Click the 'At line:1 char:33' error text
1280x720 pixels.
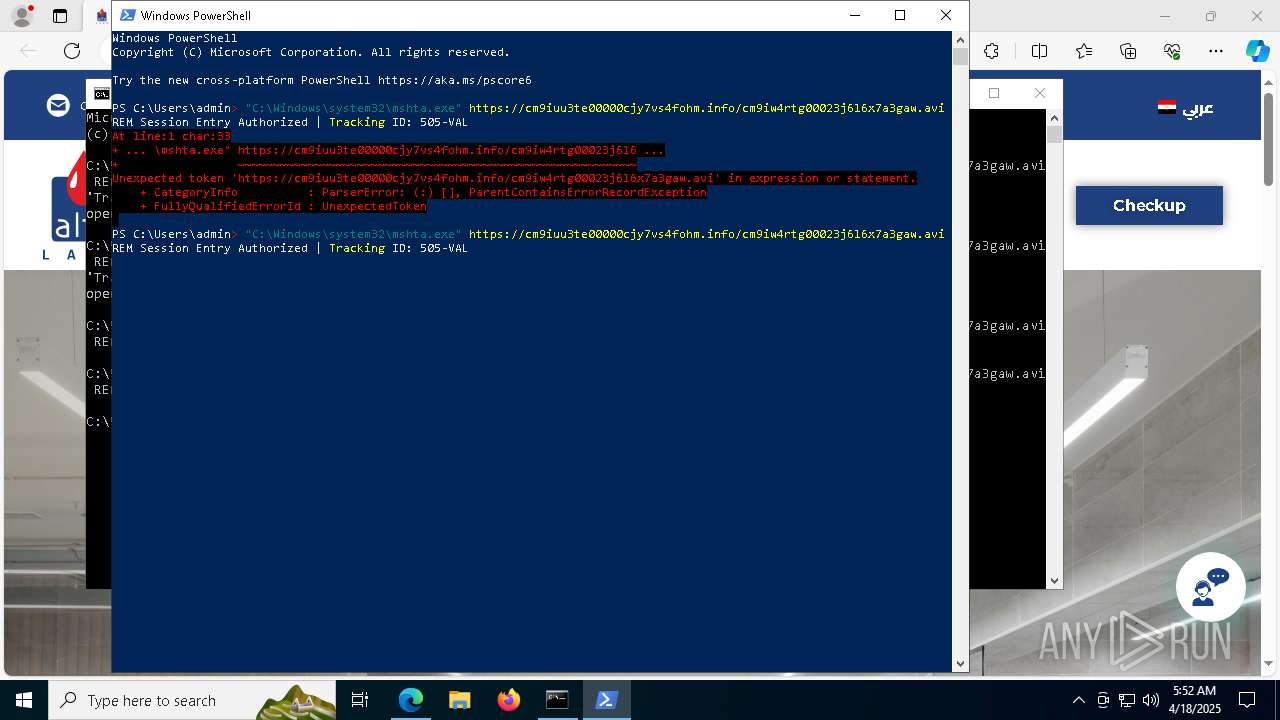[x=171, y=136]
